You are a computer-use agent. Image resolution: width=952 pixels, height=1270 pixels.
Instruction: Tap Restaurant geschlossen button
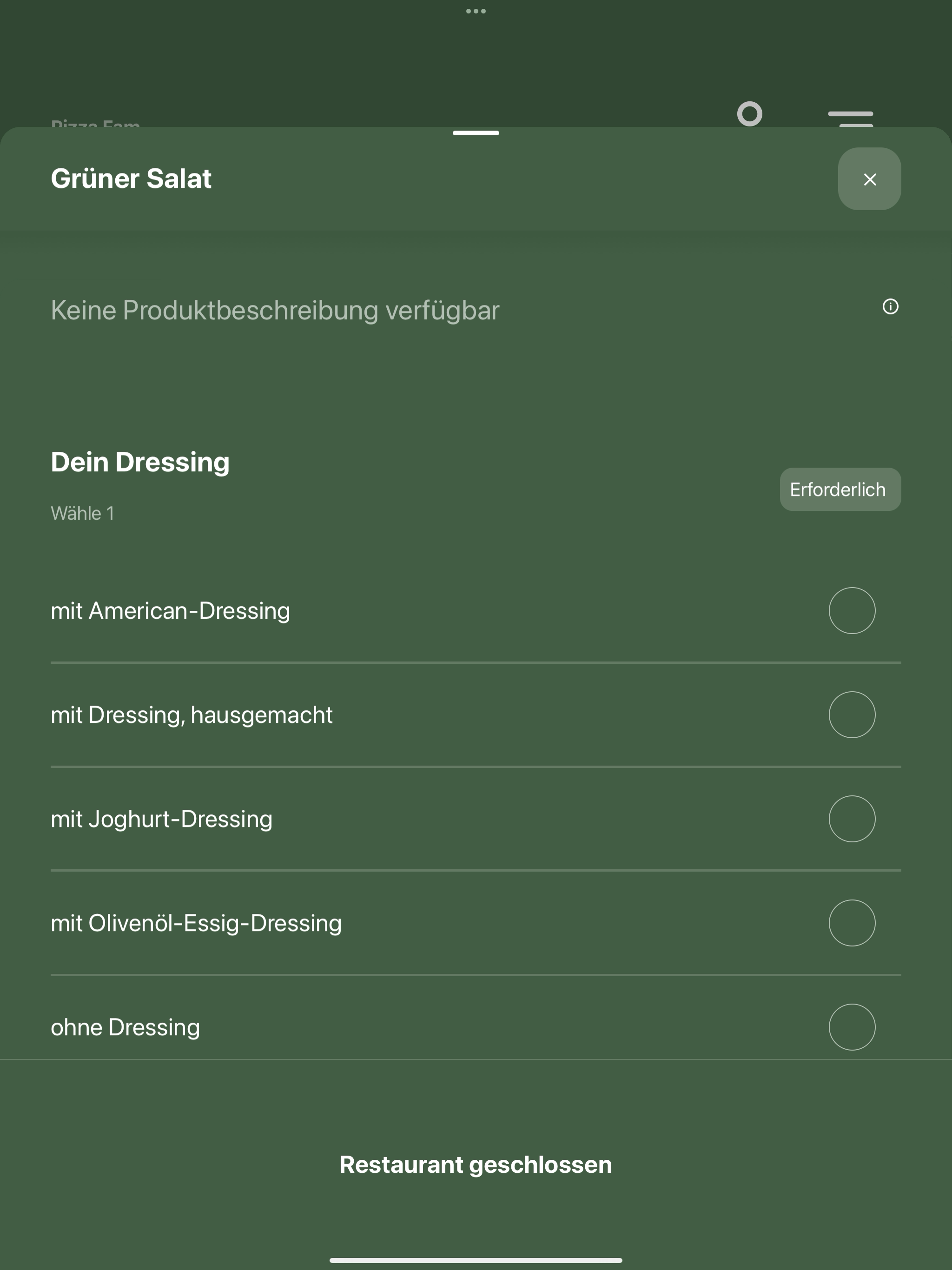click(x=476, y=1164)
